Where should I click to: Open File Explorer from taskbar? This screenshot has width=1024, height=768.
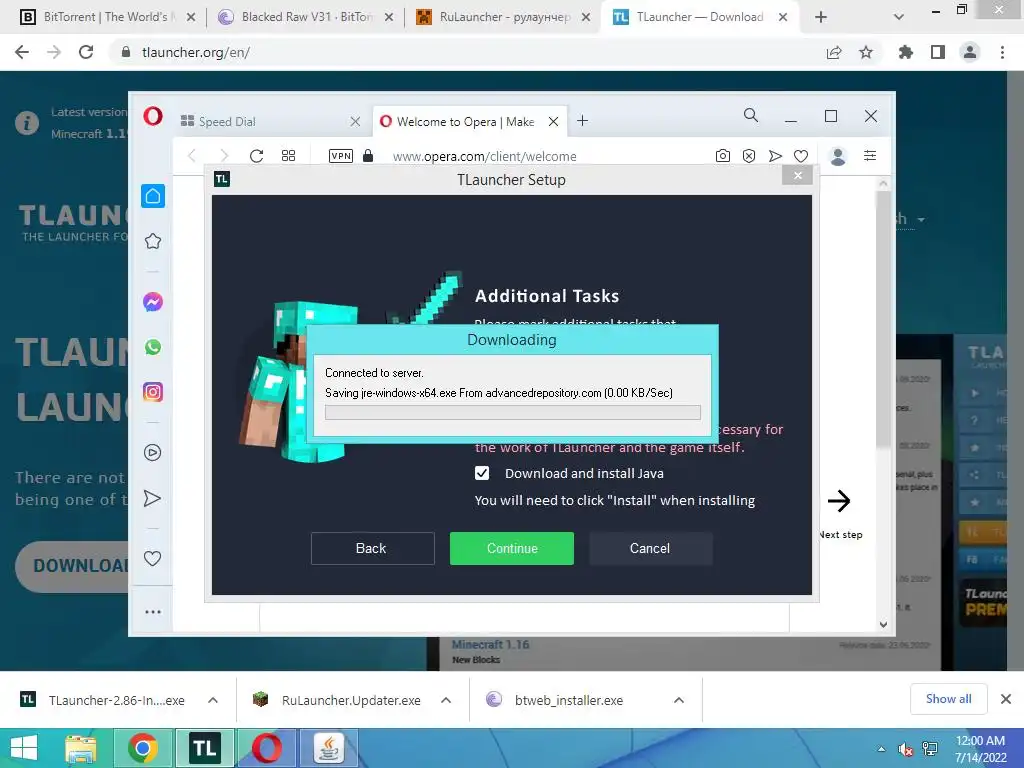tap(81, 748)
